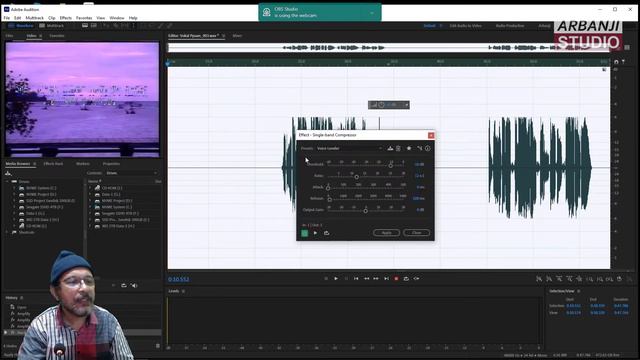Rewind using the transport control
The height and width of the screenshot is (360, 640).
coord(366,279)
